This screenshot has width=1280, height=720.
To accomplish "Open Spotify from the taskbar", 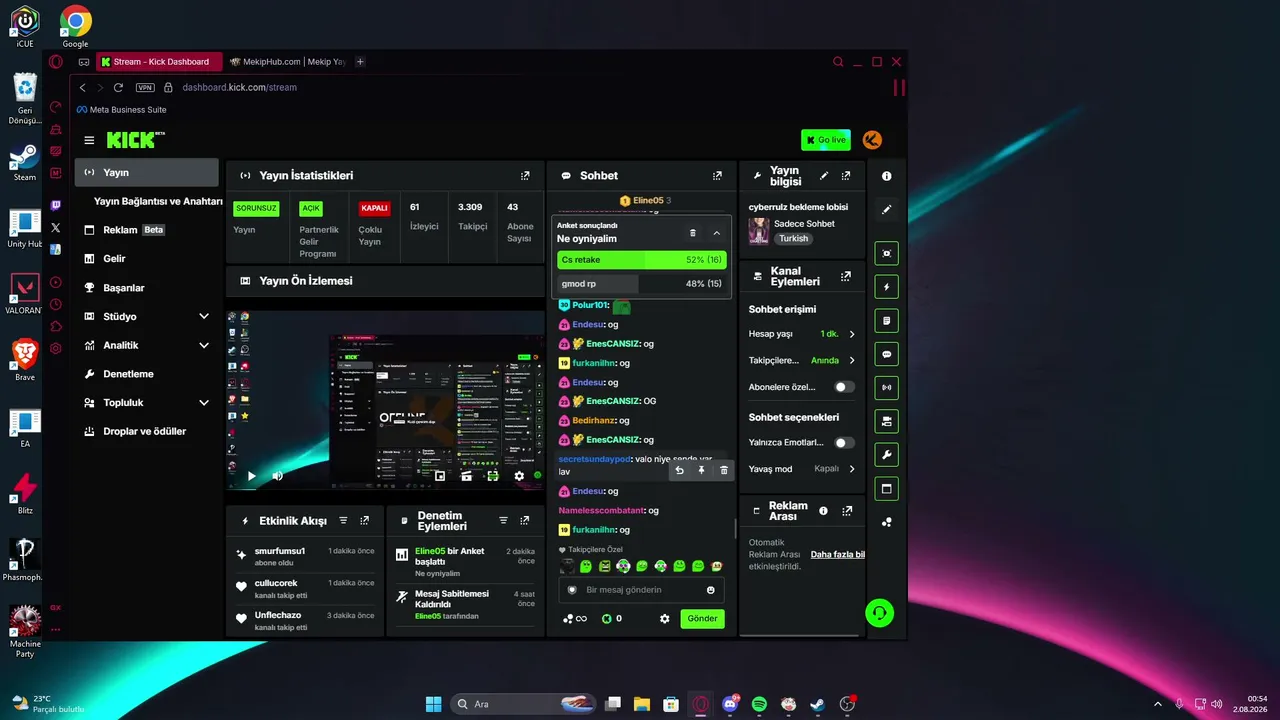I will click(759, 704).
